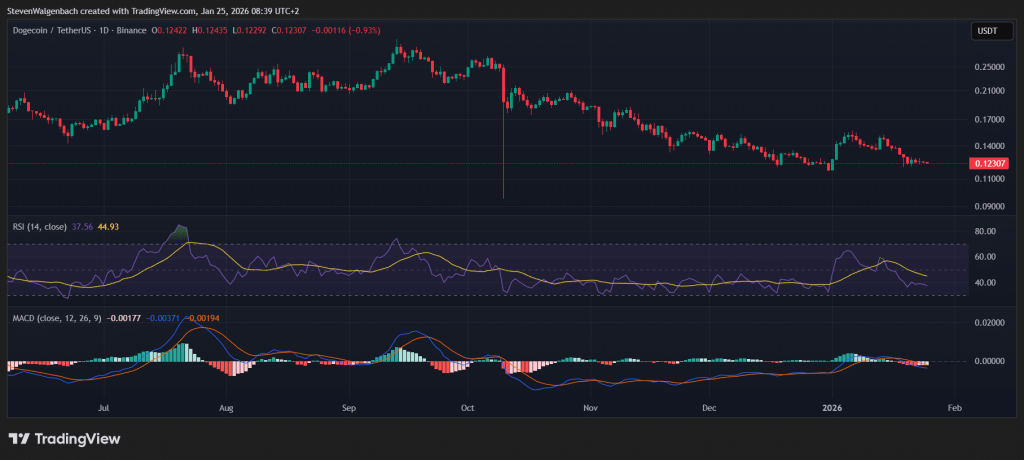
Task: Click the MACD (close, 12, 26, 9) title
Action: (x=57, y=318)
